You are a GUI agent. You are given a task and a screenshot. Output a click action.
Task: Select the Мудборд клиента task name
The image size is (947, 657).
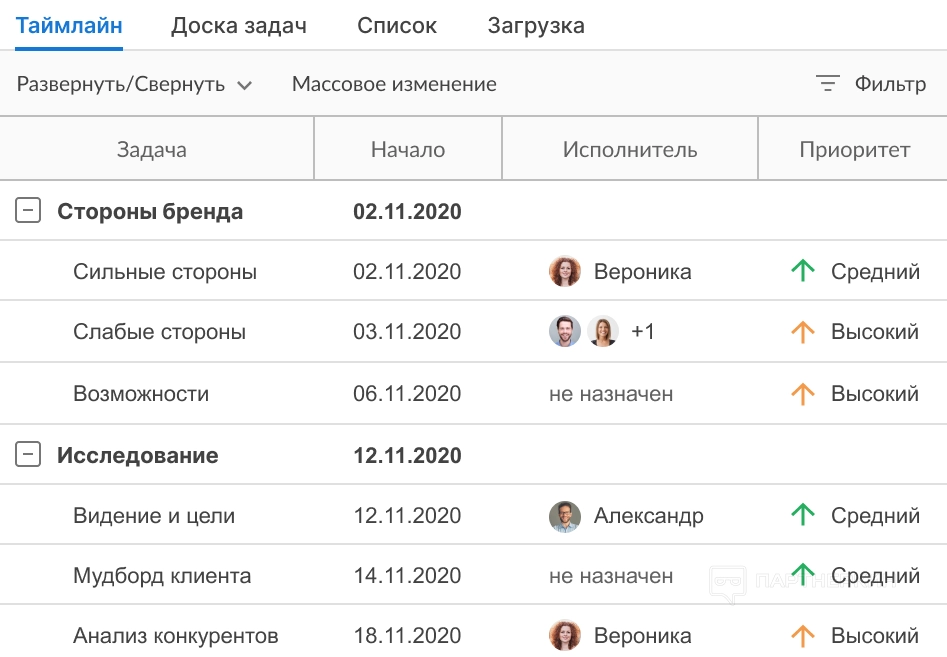coord(162,576)
